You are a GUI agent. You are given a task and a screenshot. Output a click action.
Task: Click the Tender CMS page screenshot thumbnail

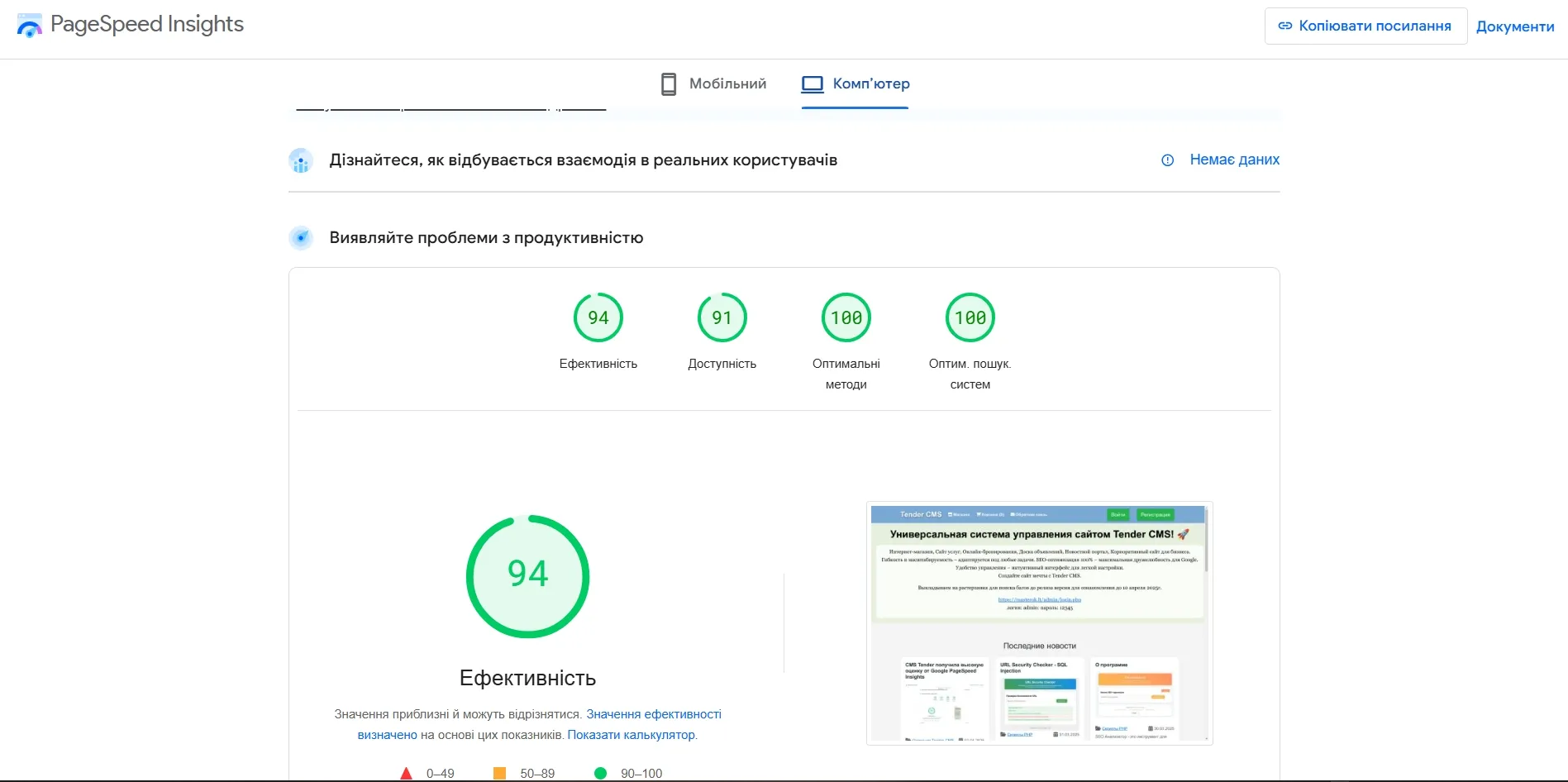1039,622
